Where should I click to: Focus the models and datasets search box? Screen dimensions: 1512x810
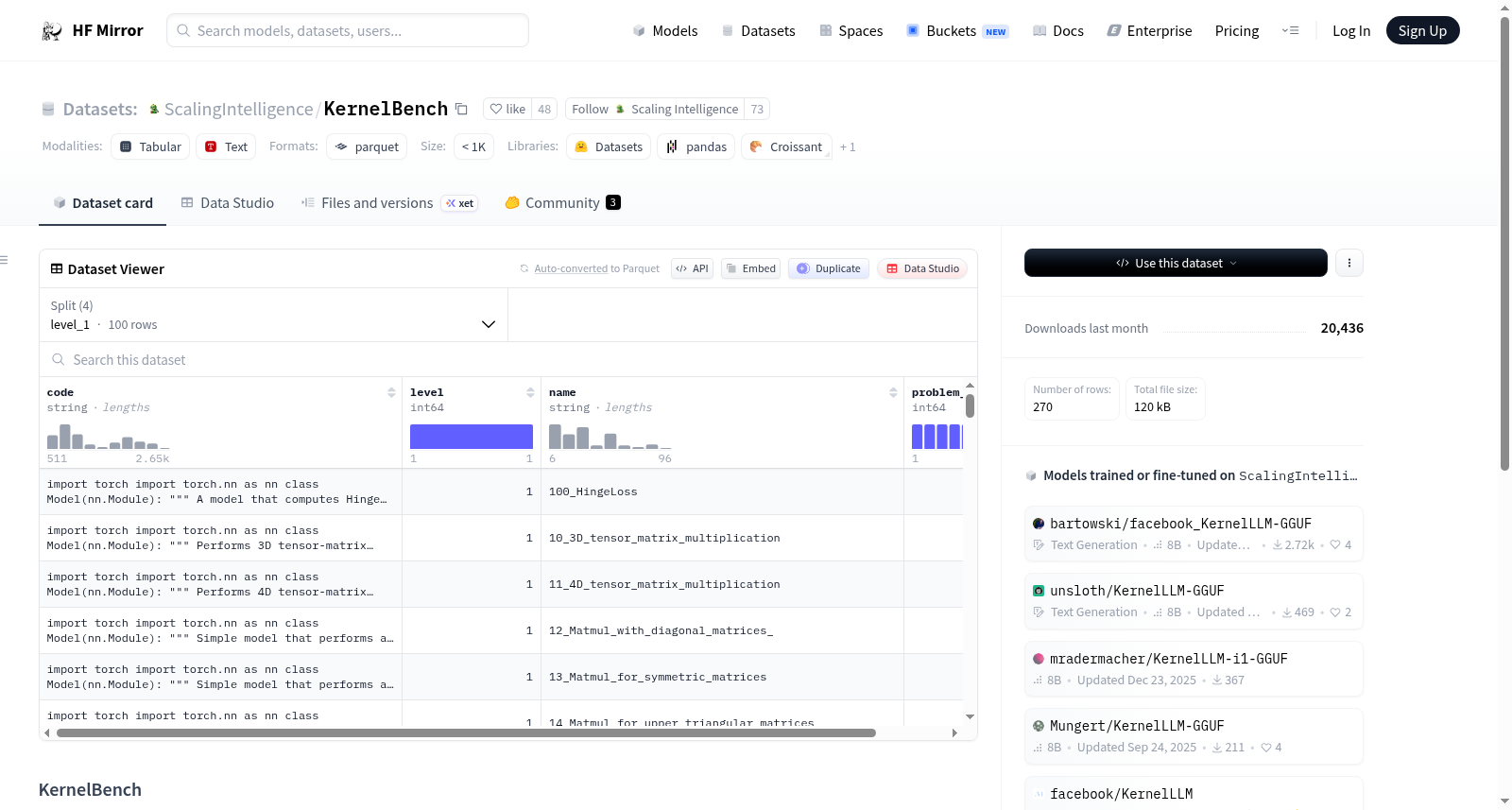tap(348, 30)
